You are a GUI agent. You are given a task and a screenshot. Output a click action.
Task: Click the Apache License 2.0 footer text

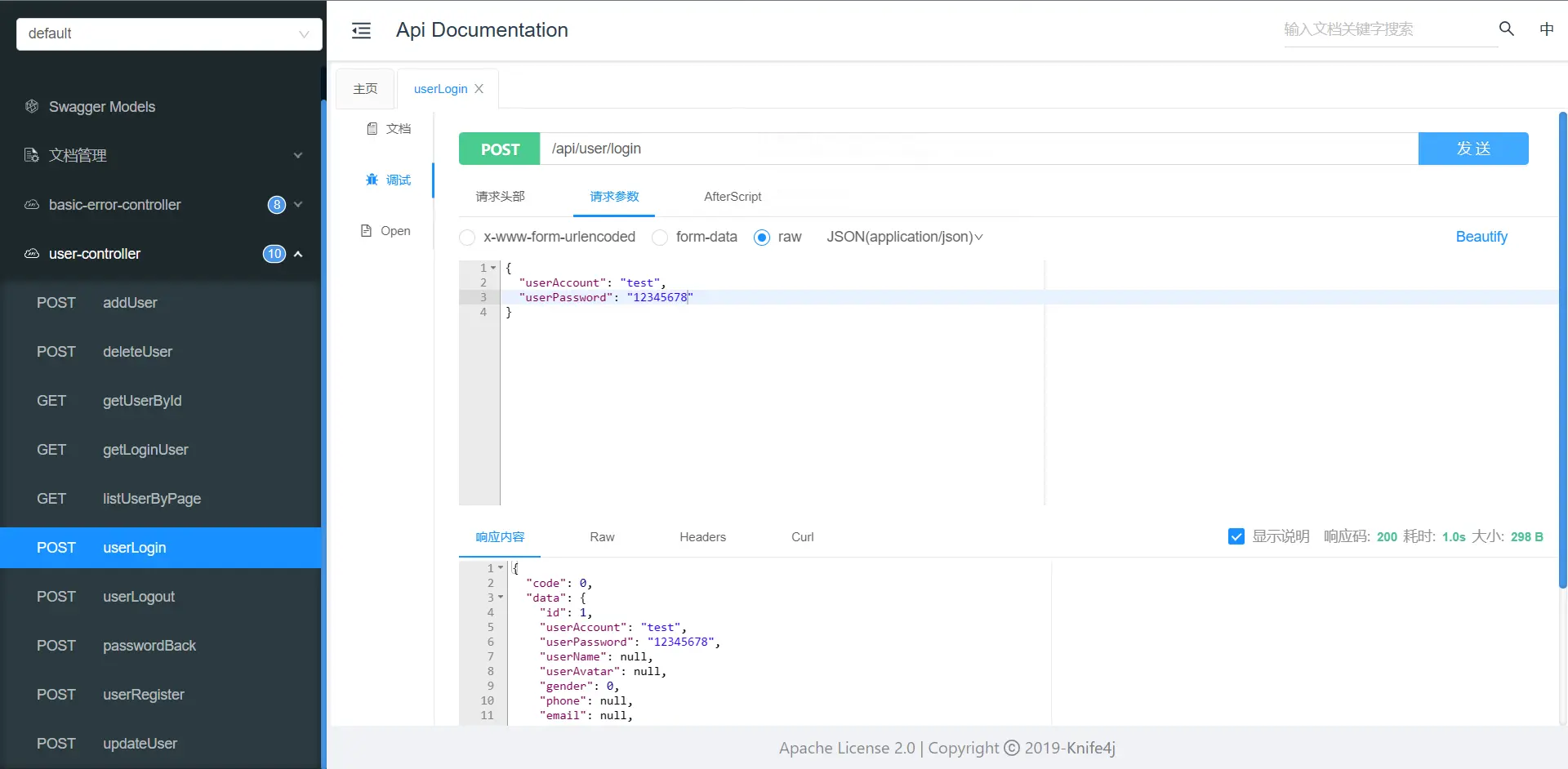(847, 748)
